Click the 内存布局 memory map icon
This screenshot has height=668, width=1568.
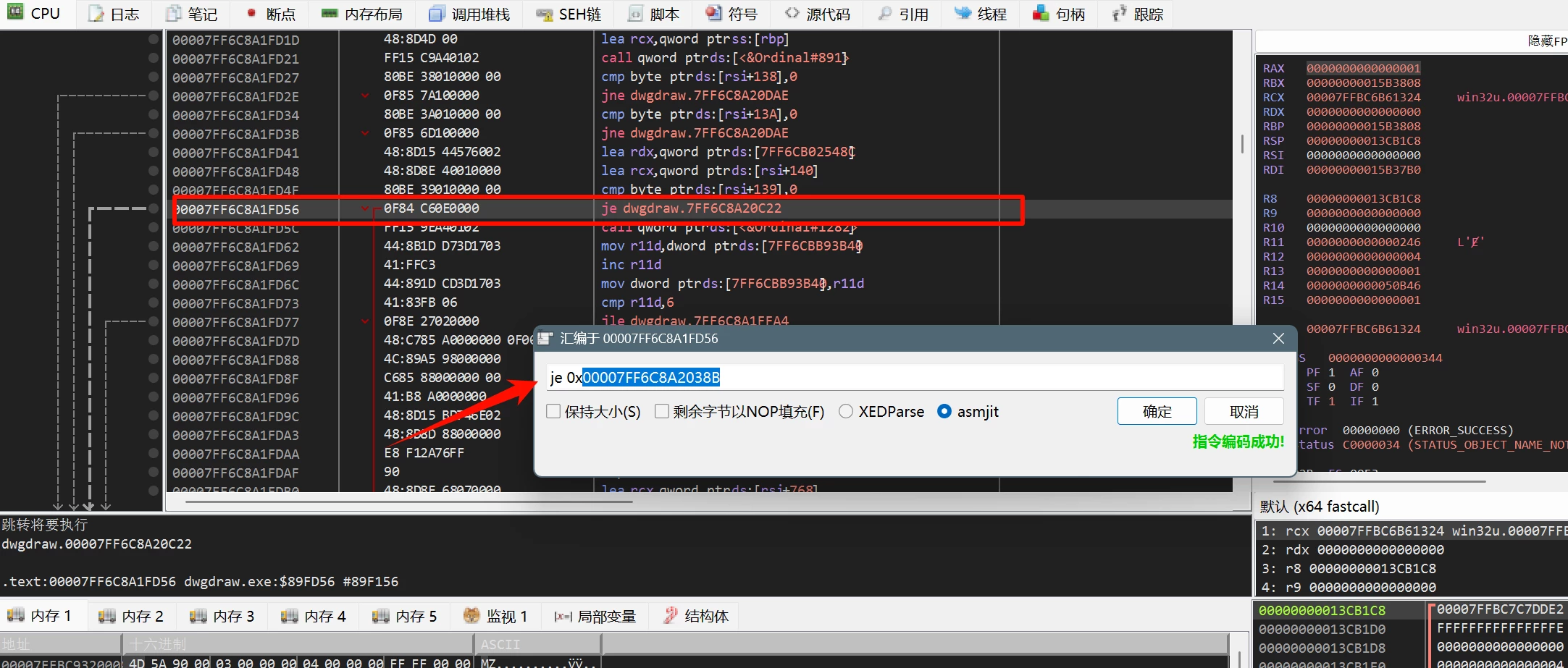pos(330,14)
